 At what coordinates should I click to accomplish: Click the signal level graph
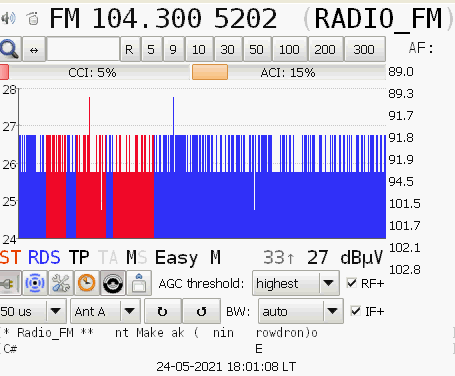pyautogui.click(x=202, y=163)
